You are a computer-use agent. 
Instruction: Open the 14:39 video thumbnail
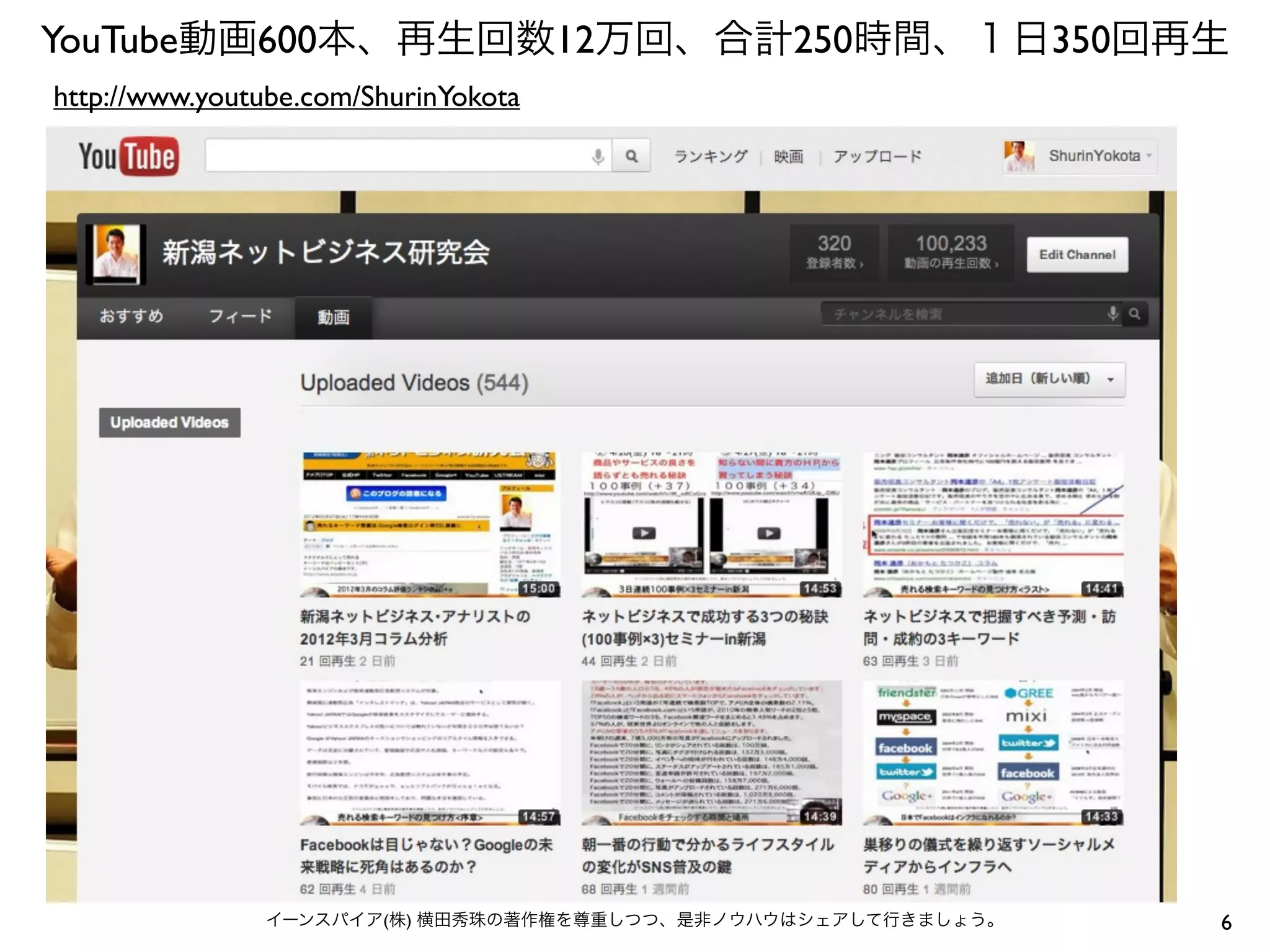click(711, 753)
